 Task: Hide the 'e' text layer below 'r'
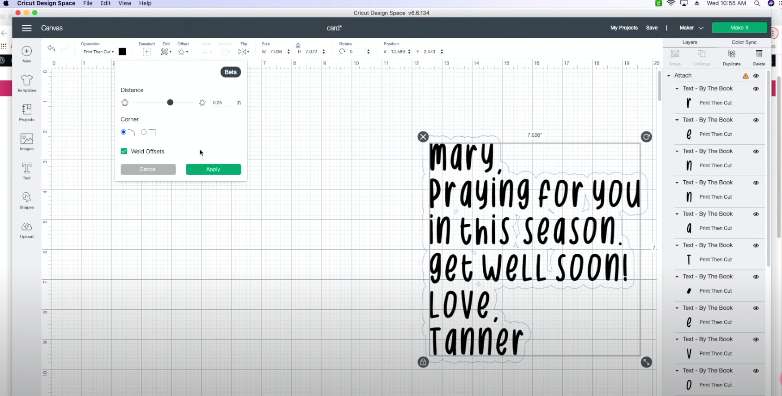(756, 120)
